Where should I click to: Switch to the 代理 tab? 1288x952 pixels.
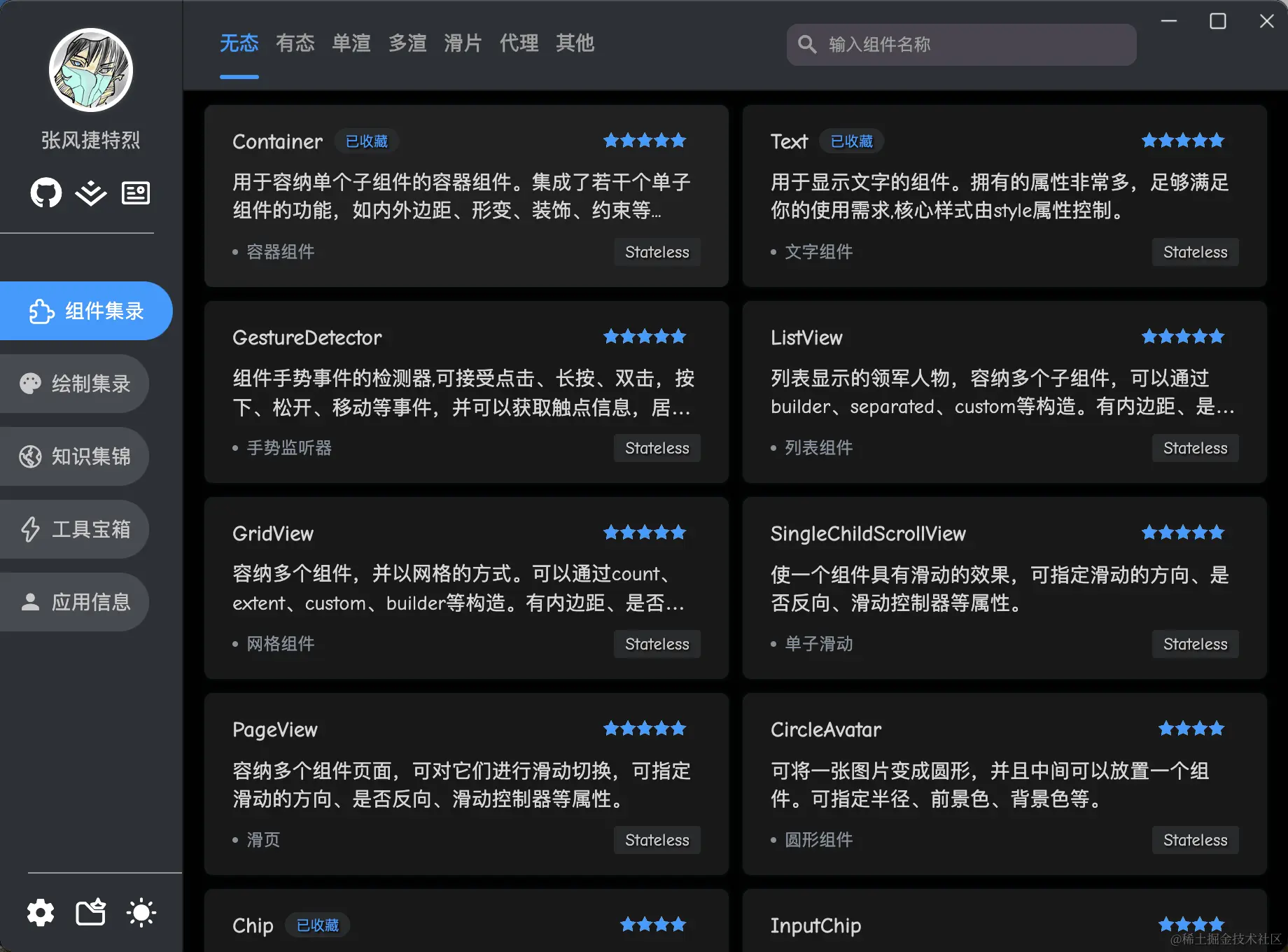click(519, 43)
